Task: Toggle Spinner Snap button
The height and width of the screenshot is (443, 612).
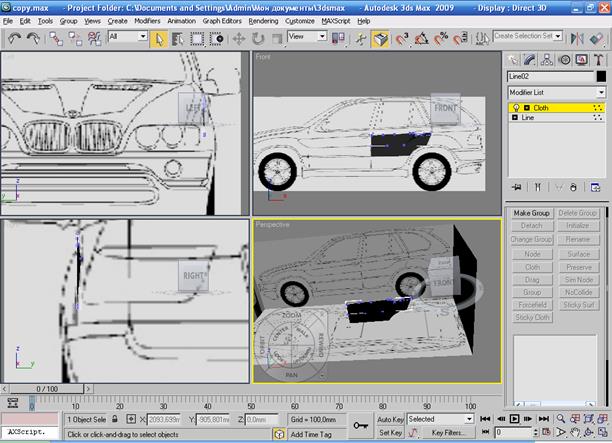Action: 460,39
